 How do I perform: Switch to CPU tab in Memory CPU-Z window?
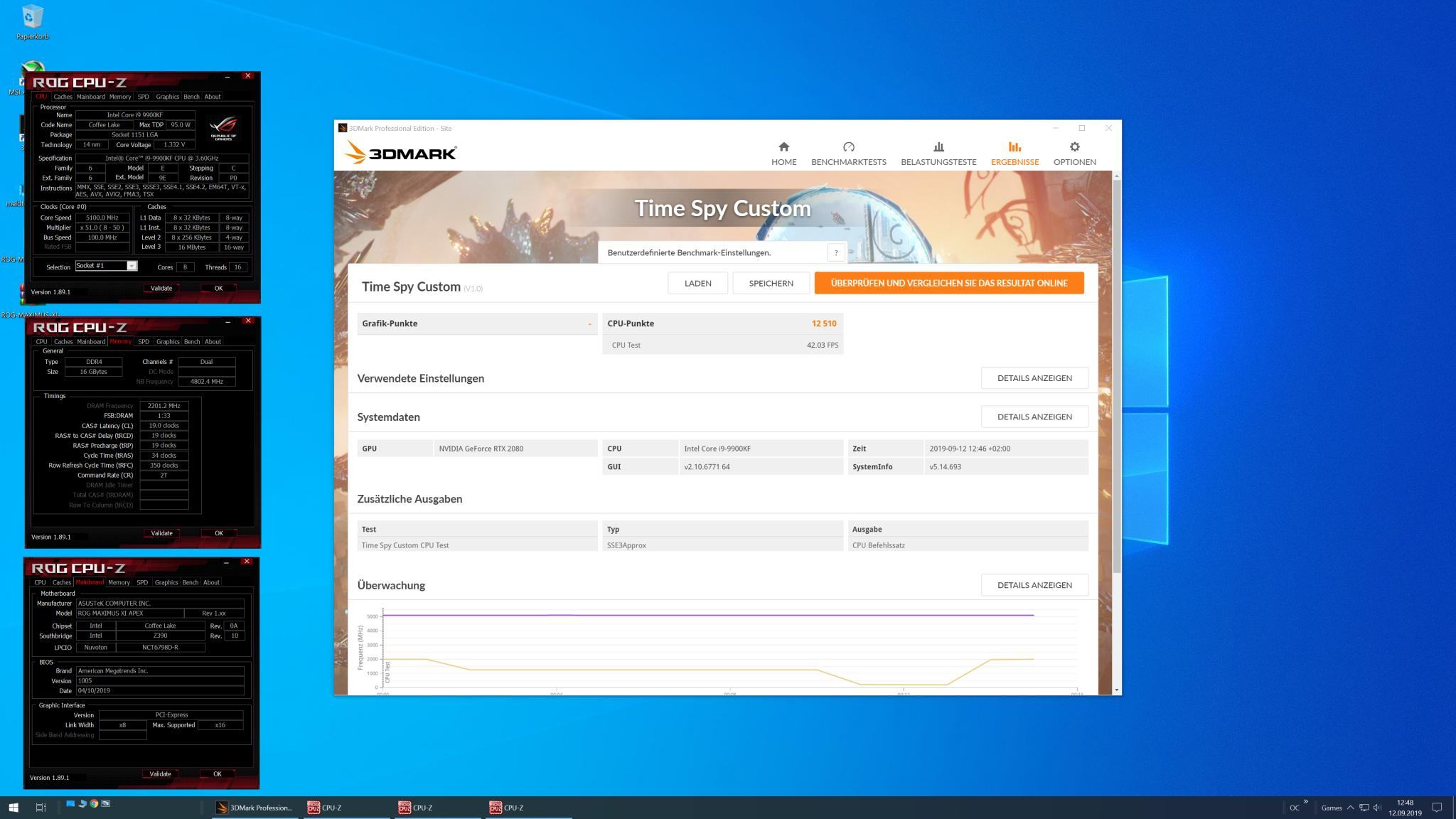point(41,341)
